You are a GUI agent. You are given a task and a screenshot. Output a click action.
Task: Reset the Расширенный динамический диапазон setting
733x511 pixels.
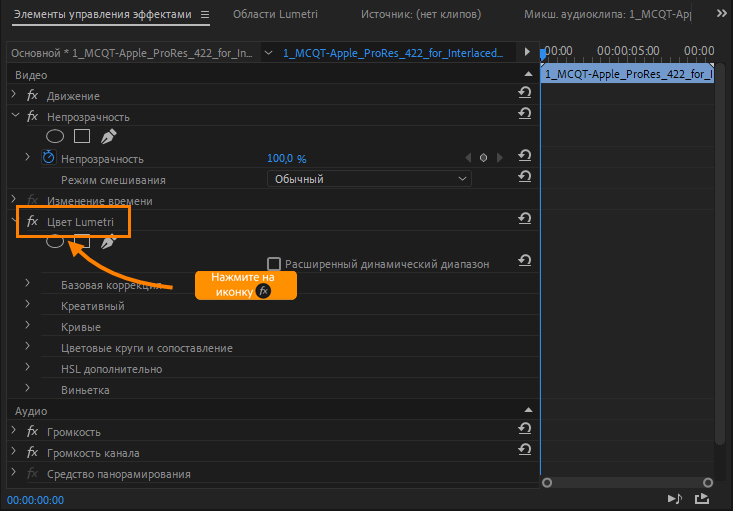point(525,261)
